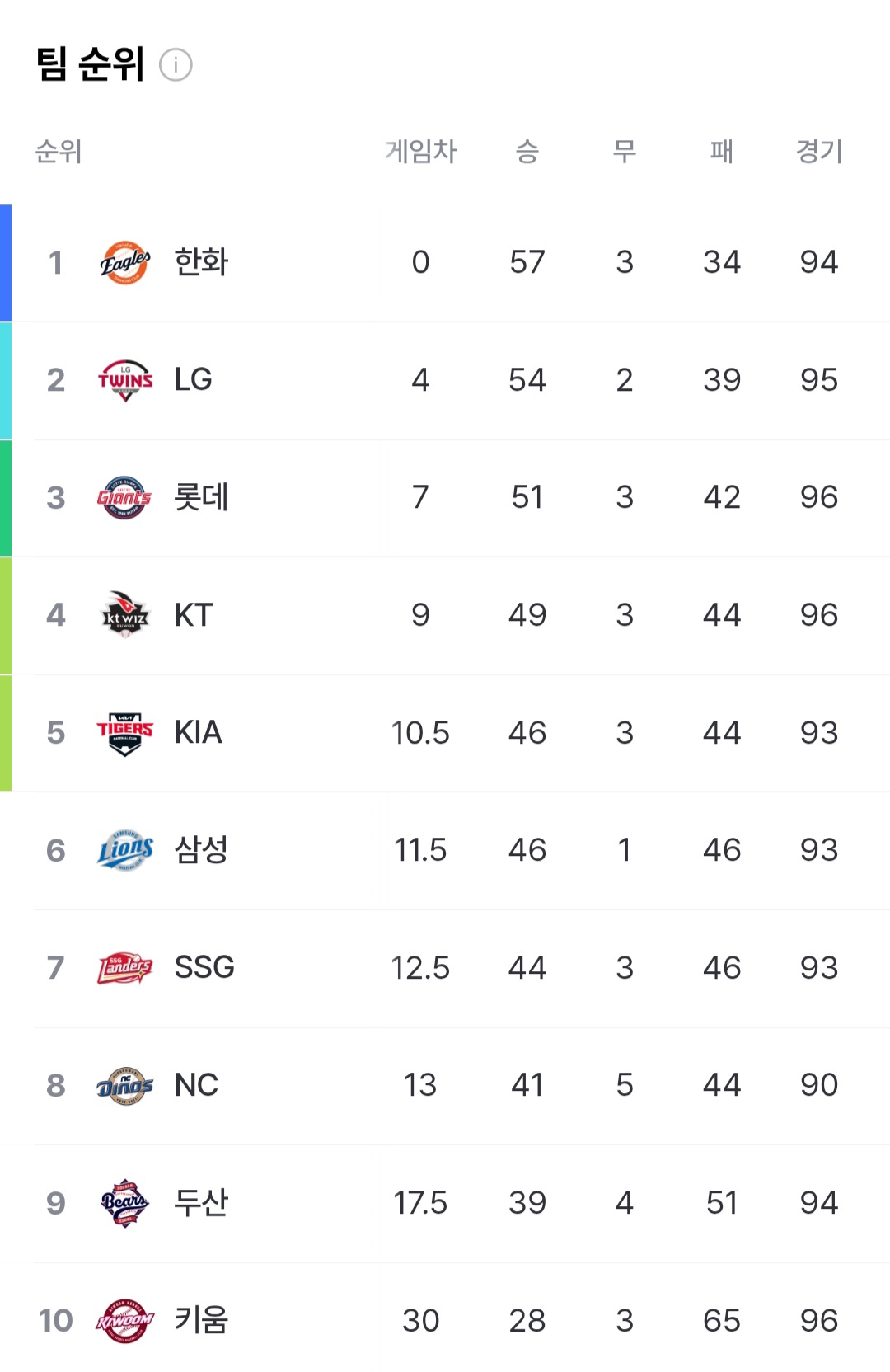Tap the 순위 column header
The image size is (890, 1372).
(59, 151)
